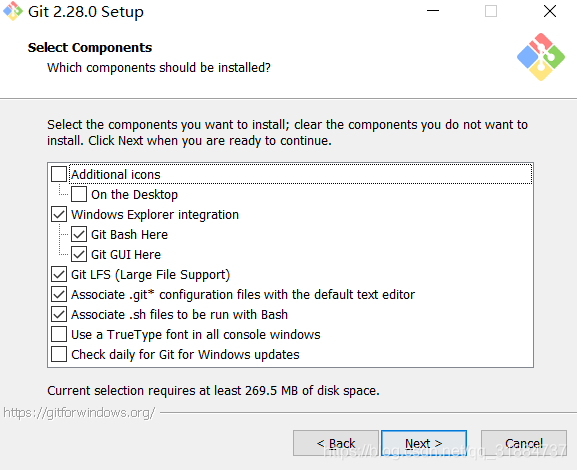Uncheck Windows Explorer integration

point(59,214)
